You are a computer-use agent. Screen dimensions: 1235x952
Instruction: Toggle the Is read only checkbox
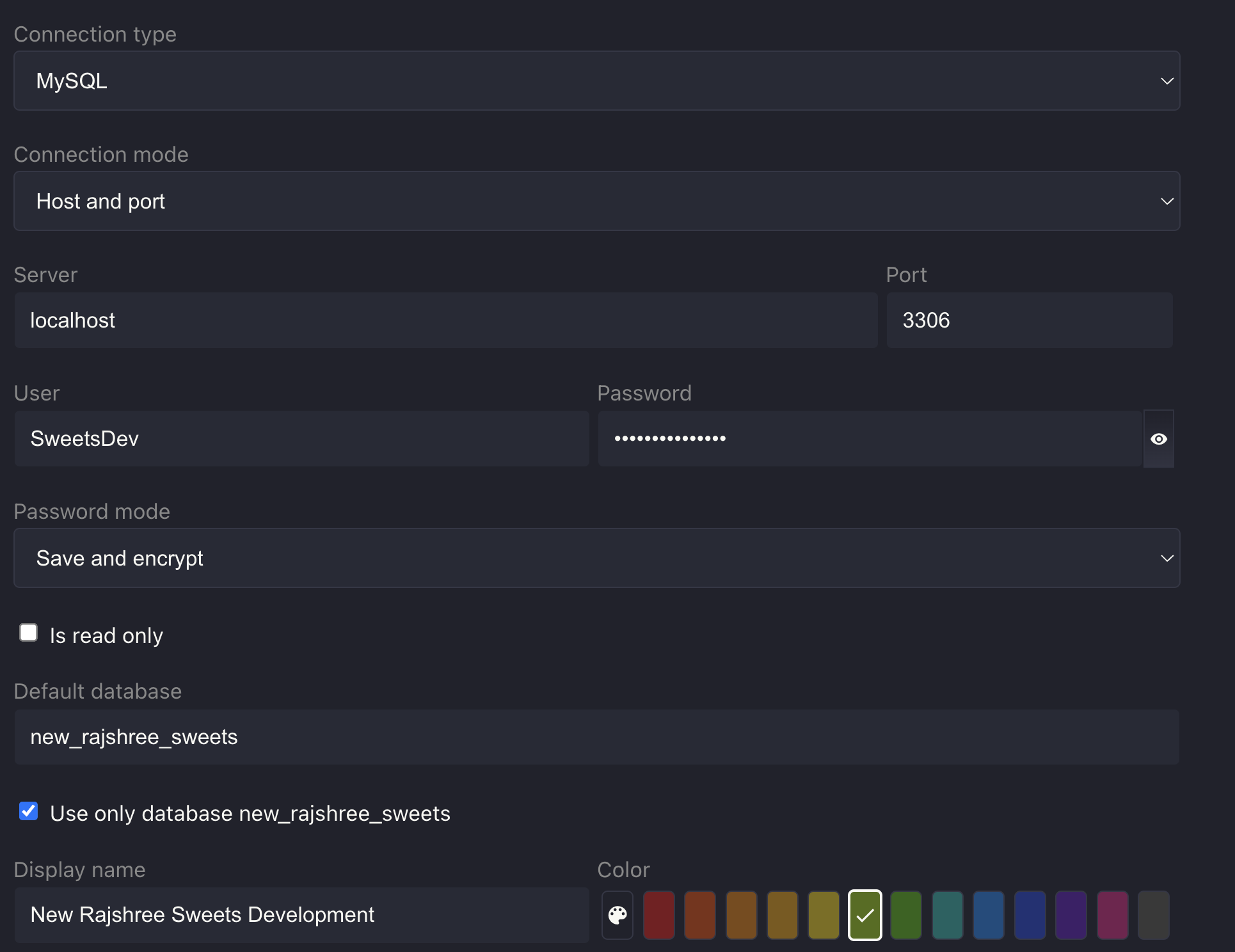pyautogui.click(x=29, y=633)
